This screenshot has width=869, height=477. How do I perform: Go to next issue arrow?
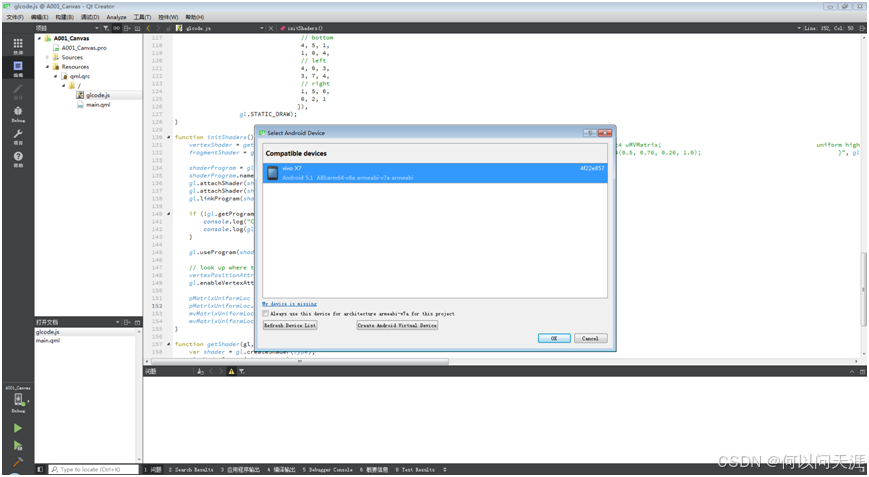tap(221, 371)
